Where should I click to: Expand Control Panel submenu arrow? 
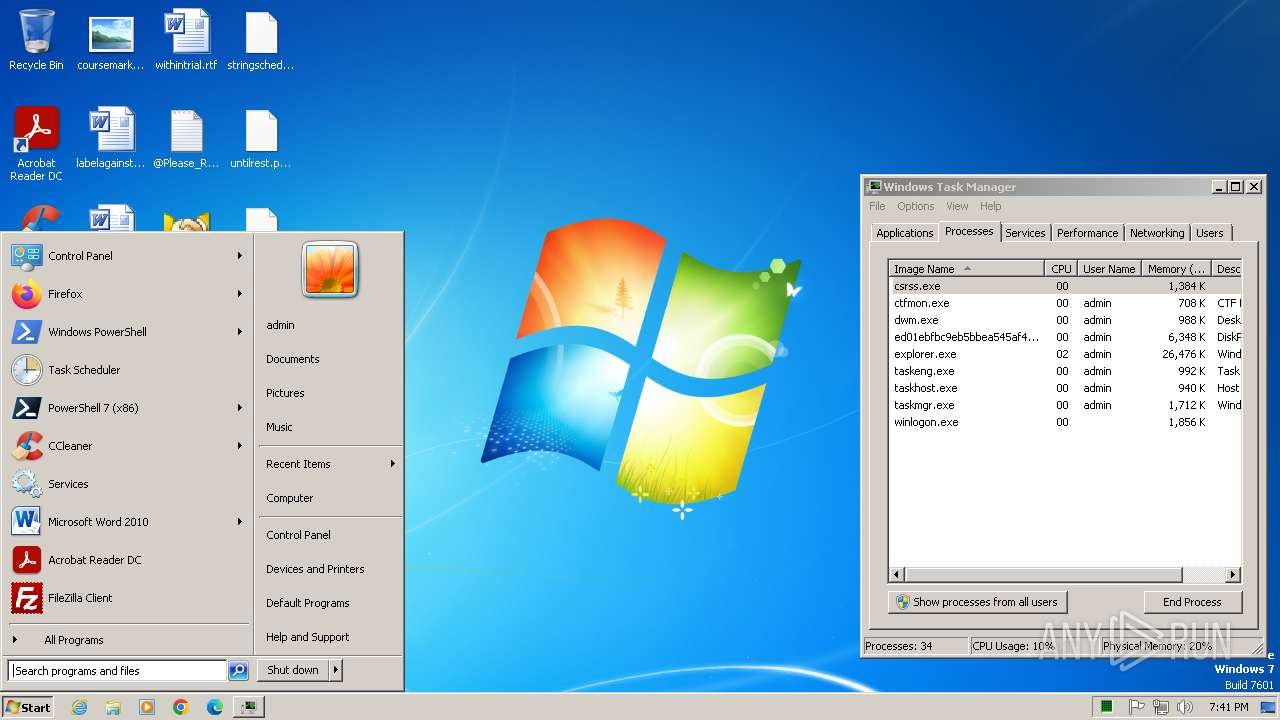240,256
